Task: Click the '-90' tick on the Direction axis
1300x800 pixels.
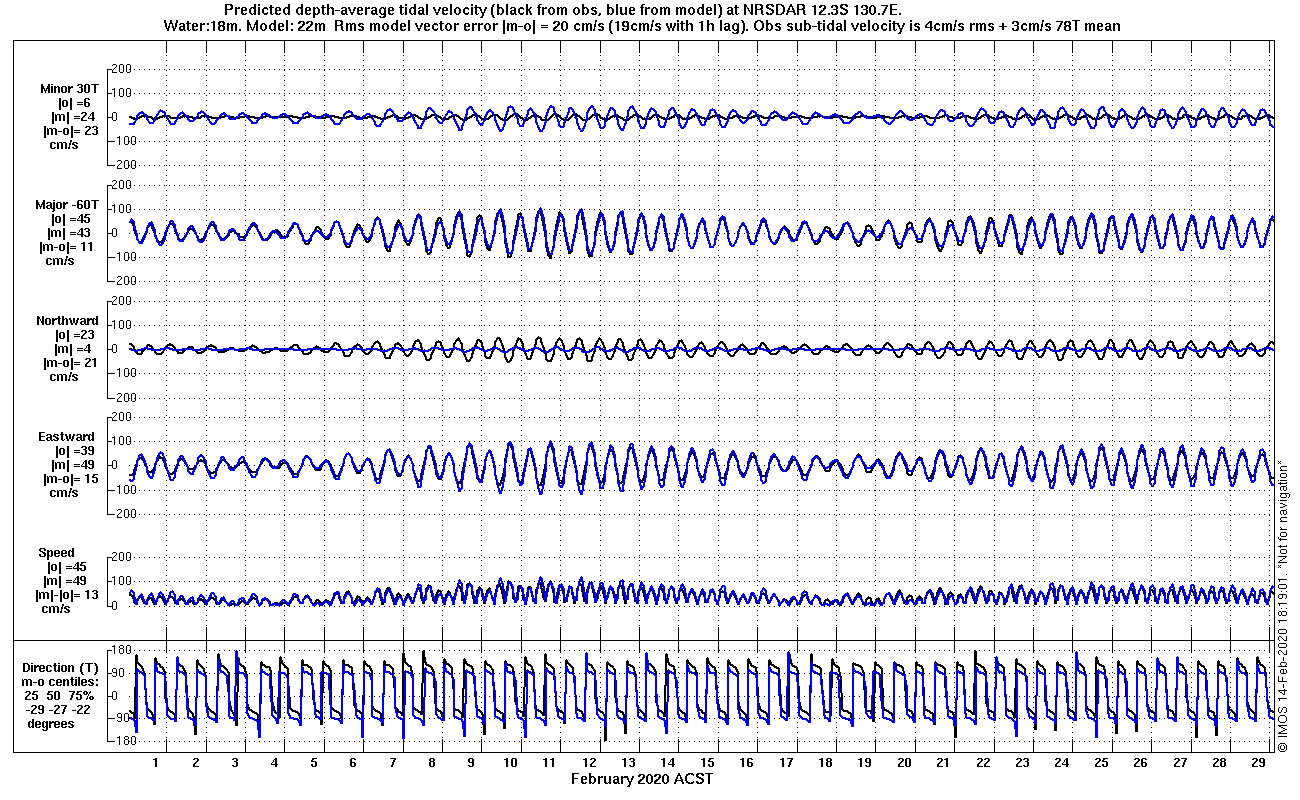Action: pos(122,718)
